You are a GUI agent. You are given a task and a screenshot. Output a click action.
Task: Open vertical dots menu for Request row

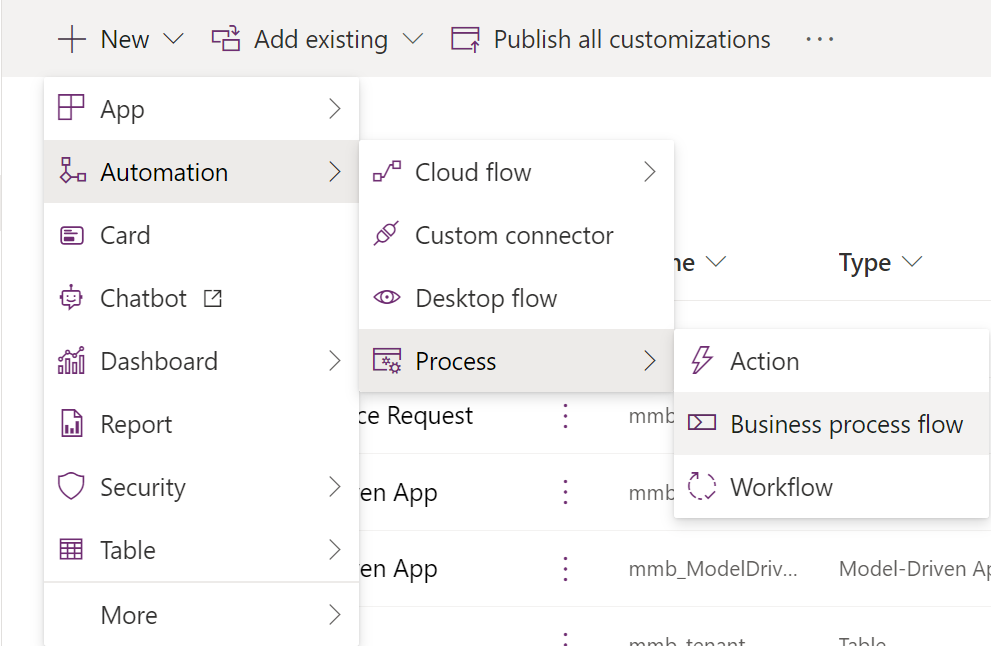point(566,416)
